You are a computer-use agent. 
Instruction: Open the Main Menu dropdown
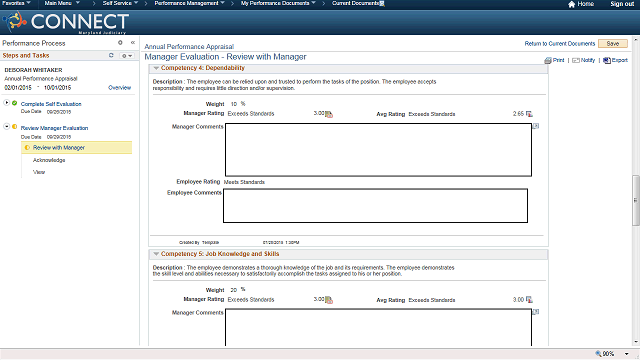(62, 3)
